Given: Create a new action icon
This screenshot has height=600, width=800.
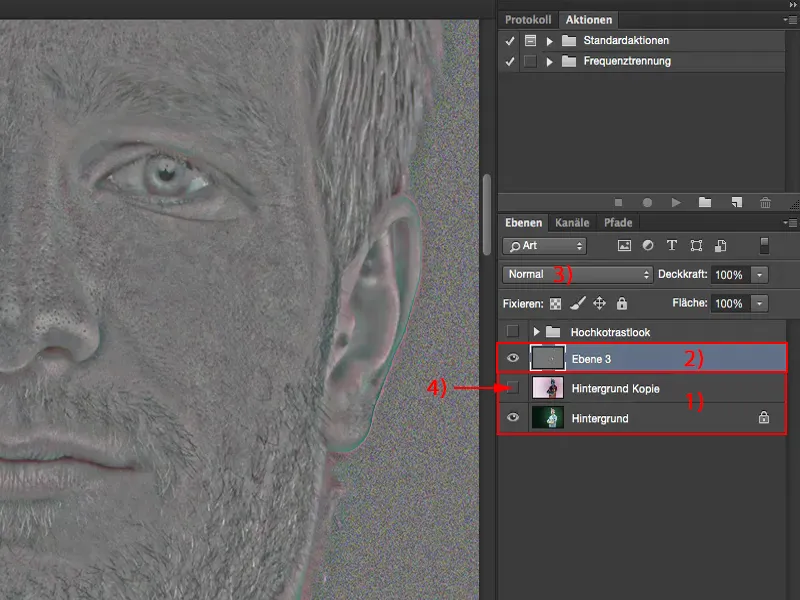Looking at the screenshot, I should 736,203.
